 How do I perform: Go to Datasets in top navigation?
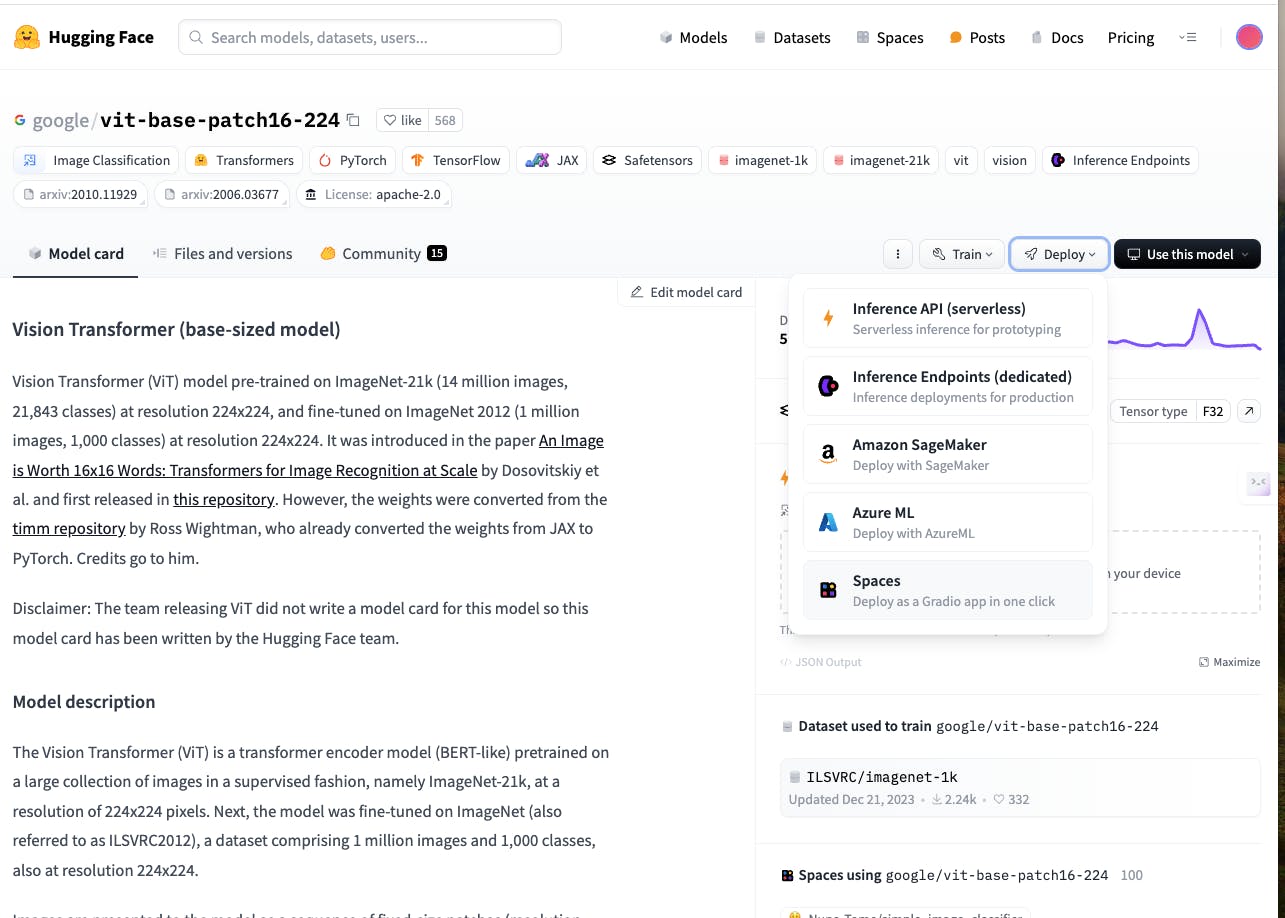792,38
